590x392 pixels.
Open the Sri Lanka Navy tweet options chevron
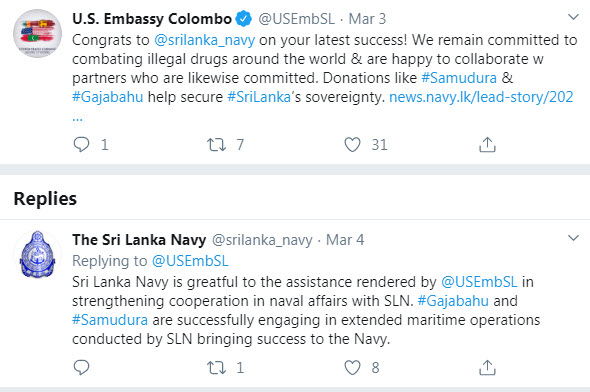tap(573, 238)
